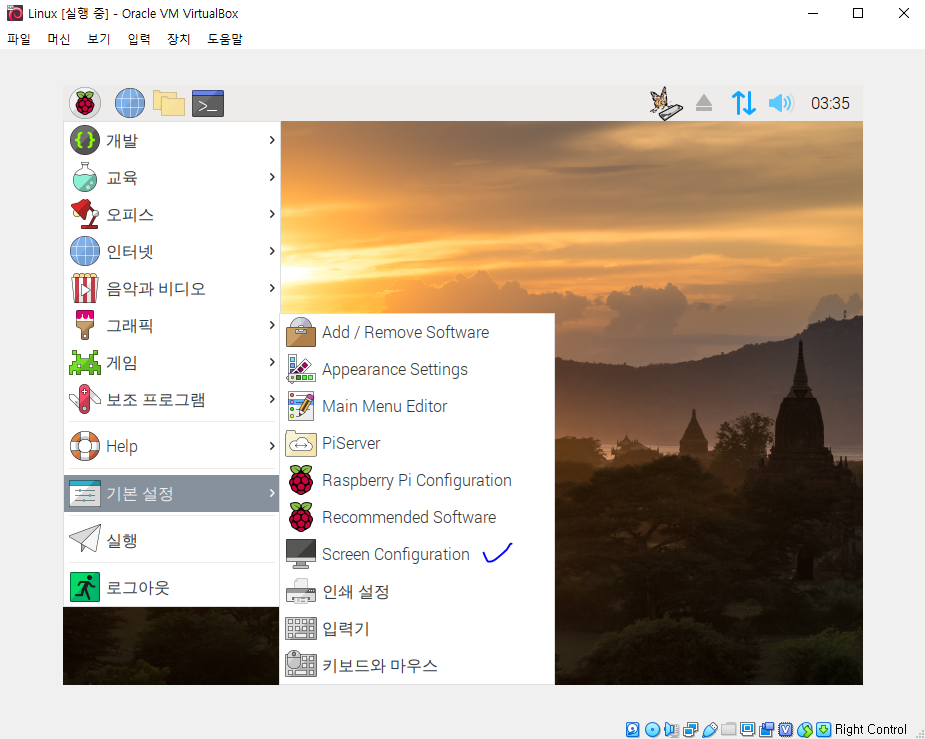Open the 보조 프로그램 menu category

[x=171, y=399]
